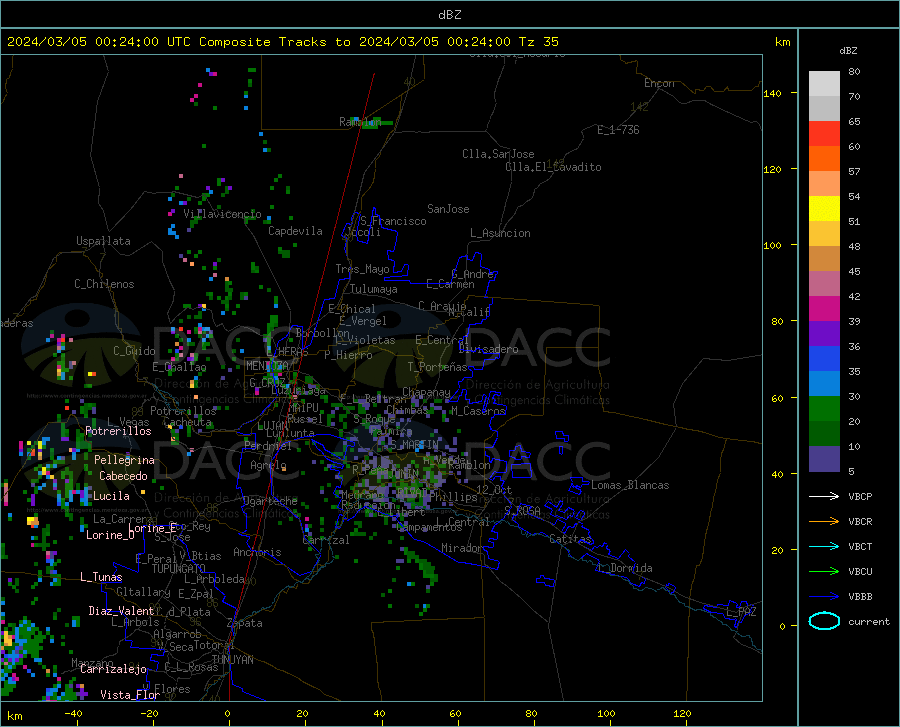Click the orange VBCR arrow in legend

point(824,522)
